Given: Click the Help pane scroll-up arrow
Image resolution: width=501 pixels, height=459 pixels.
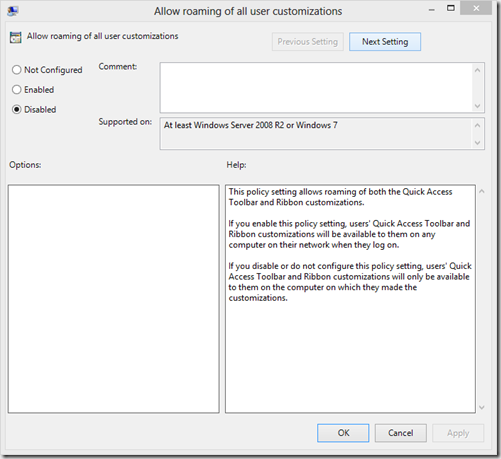Looking at the screenshot, I should pos(482,191).
